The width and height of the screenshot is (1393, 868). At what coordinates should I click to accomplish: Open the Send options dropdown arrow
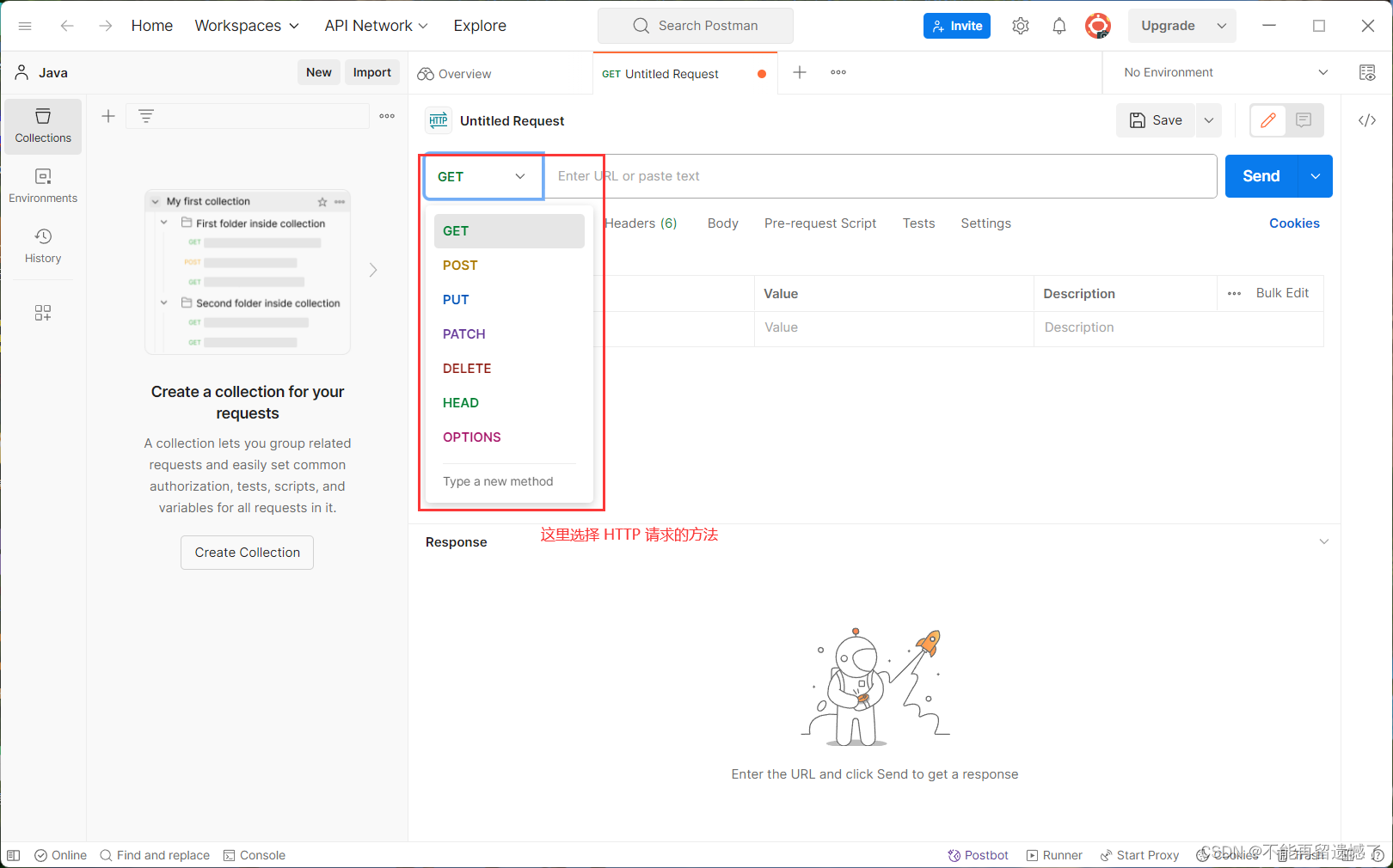(1316, 176)
